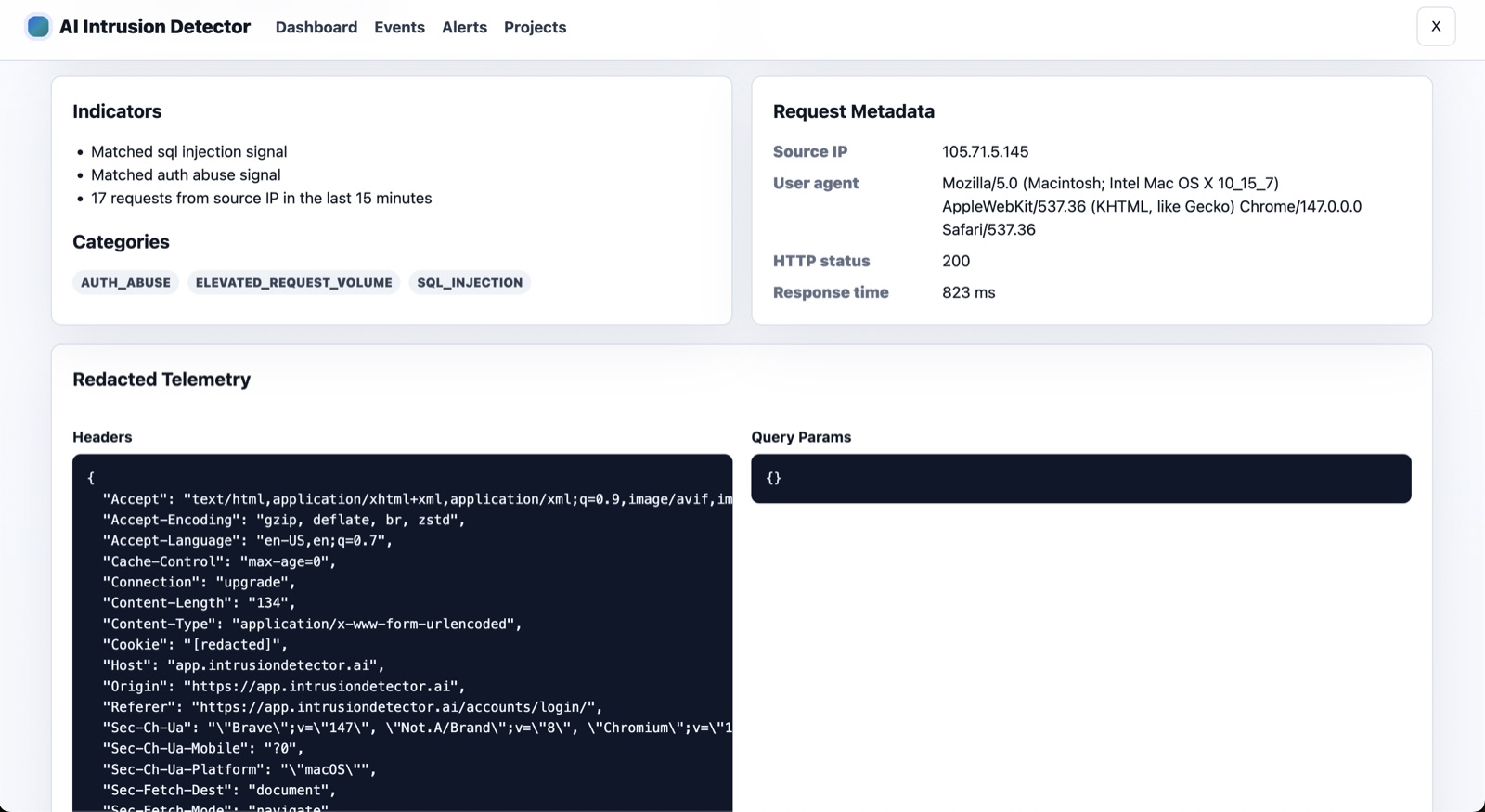Click the Request Metadata heading
Viewport: 1485px width, 812px height.
coord(853,111)
